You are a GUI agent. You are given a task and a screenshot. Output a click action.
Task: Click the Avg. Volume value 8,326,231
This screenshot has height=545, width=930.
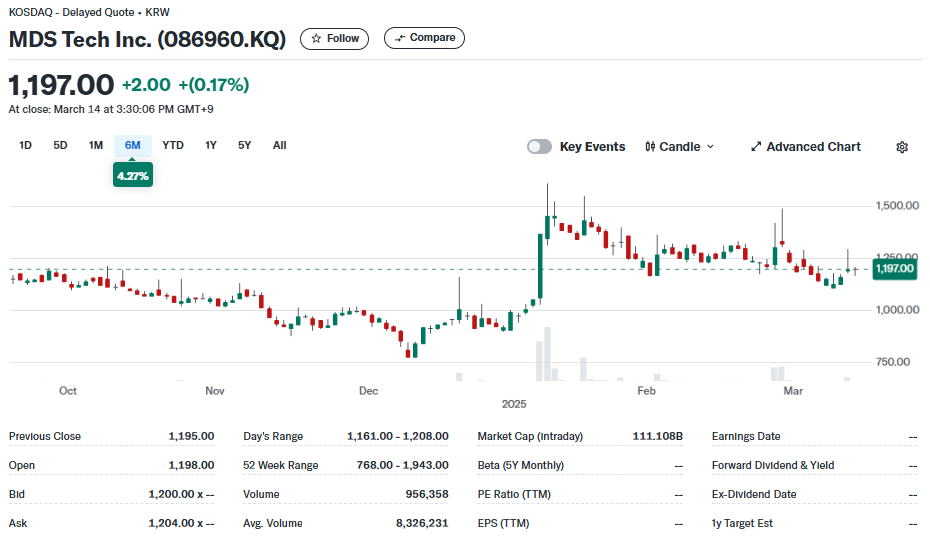(x=422, y=523)
